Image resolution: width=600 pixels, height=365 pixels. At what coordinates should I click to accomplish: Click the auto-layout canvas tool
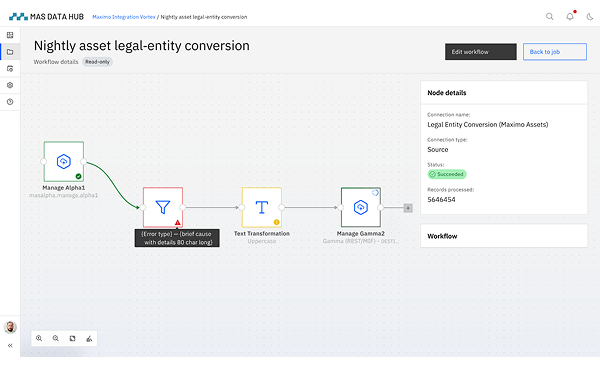(89, 338)
